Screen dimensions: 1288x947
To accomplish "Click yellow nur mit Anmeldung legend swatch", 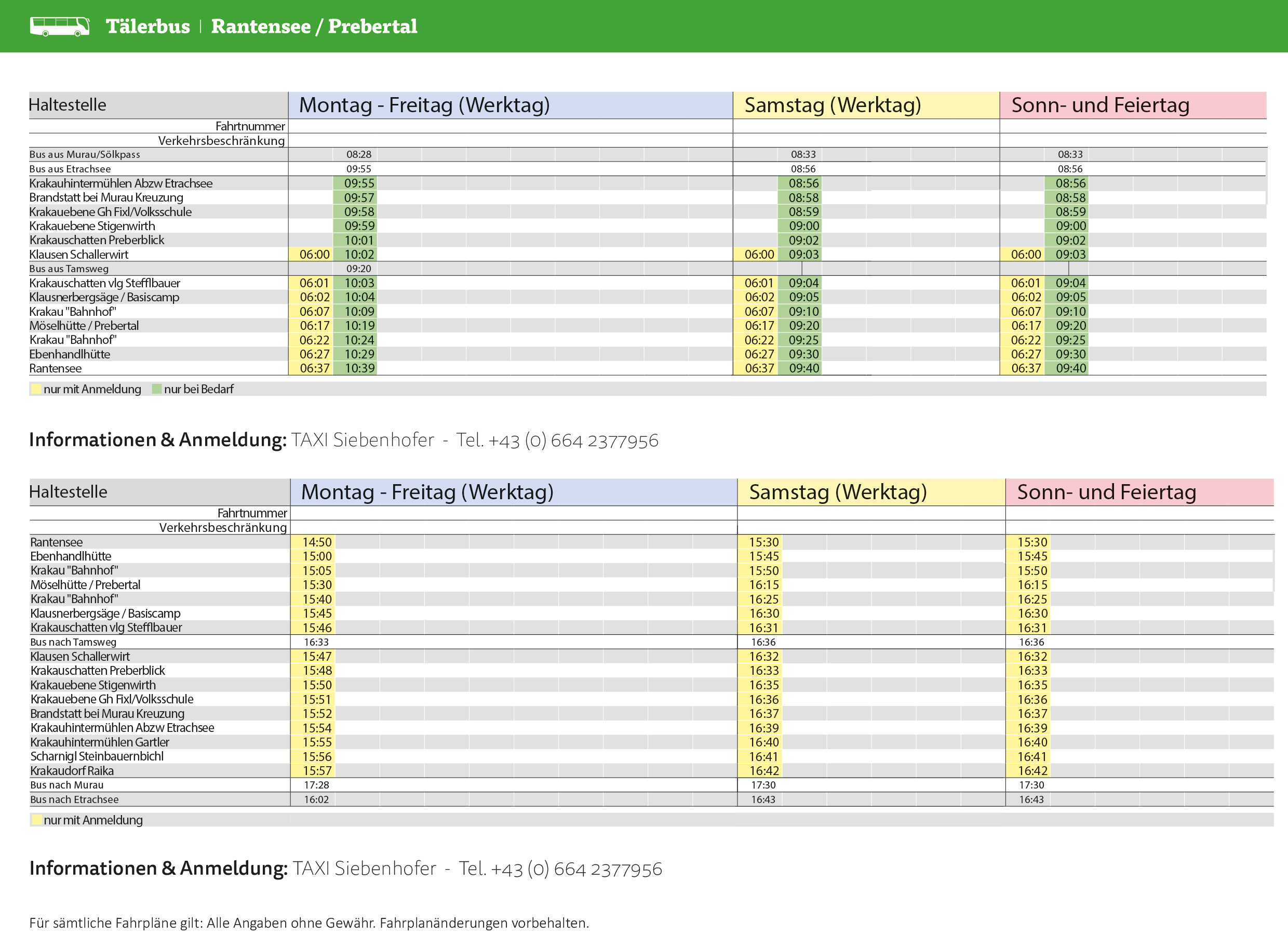I will (36, 389).
